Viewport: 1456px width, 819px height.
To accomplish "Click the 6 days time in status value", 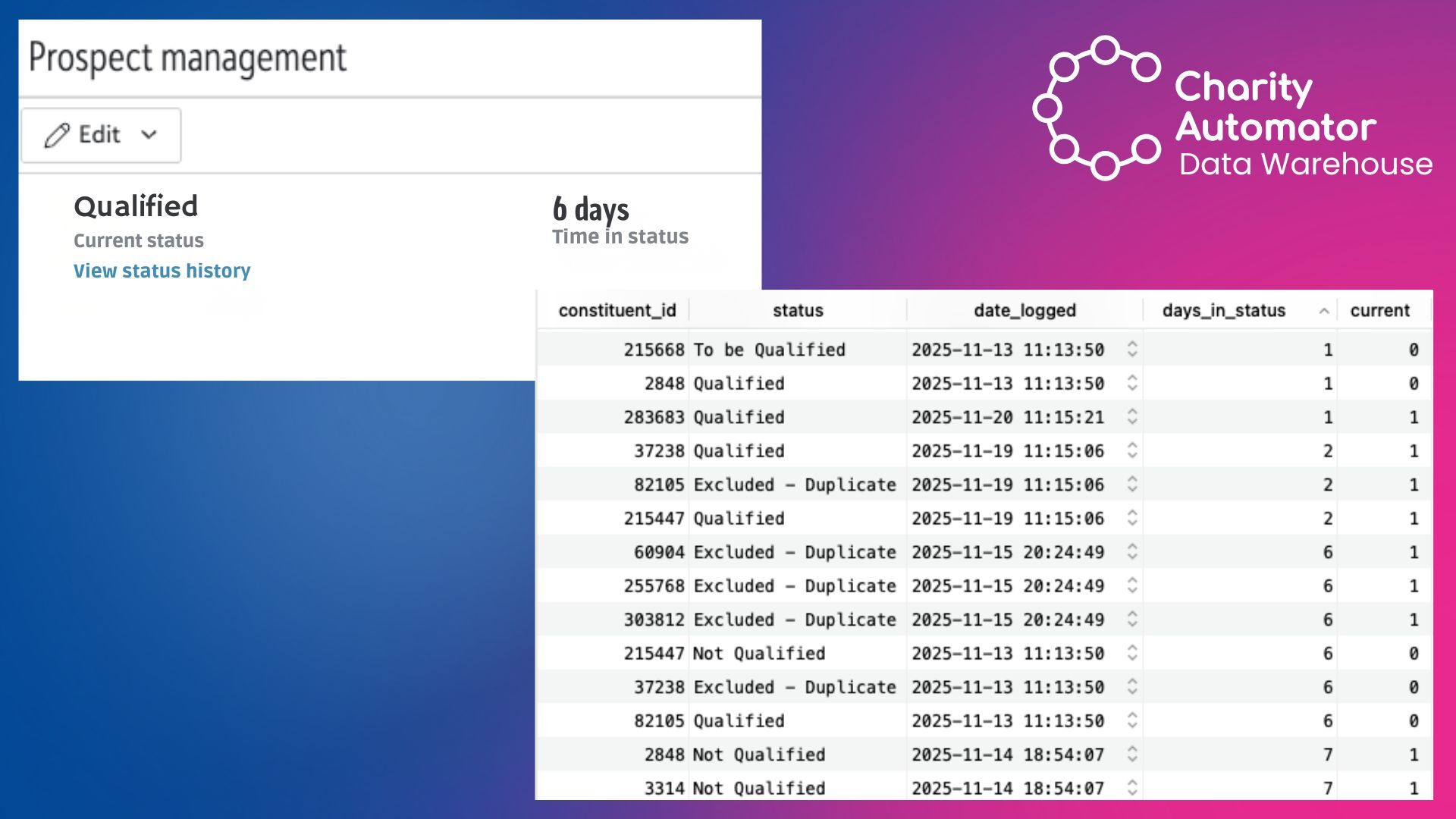I will [591, 209].
